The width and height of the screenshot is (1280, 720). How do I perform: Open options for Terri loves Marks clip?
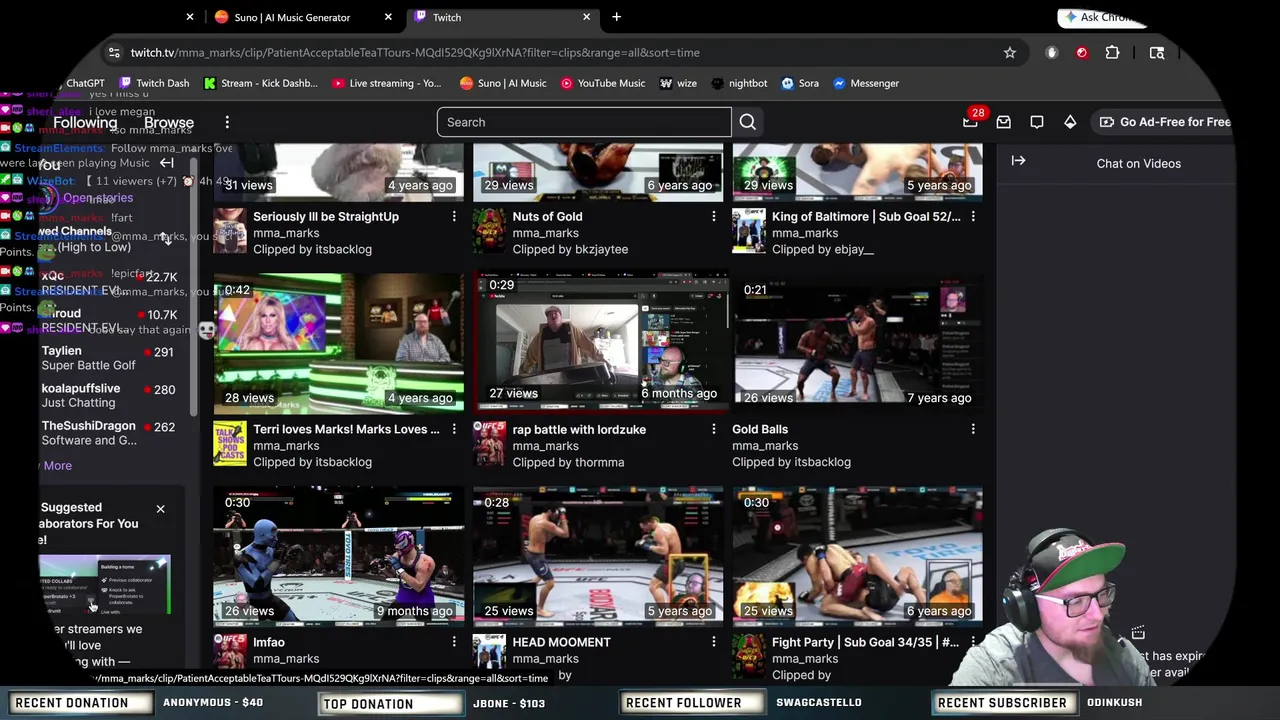[454, 430]
